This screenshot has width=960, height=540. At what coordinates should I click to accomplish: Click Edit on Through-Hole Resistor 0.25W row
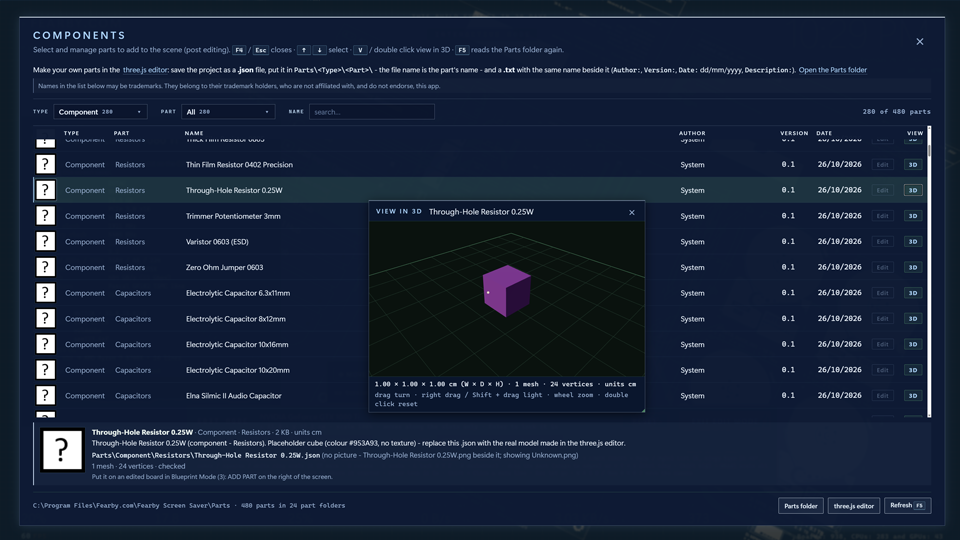click(x=882, y=190)
